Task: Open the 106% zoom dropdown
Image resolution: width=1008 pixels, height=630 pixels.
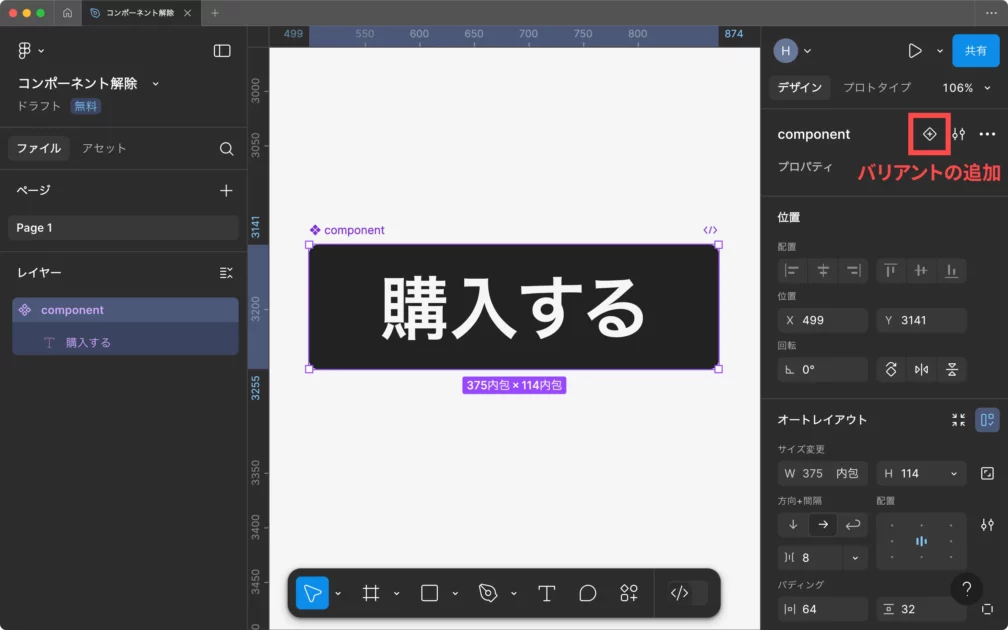Action: [964, 88]
